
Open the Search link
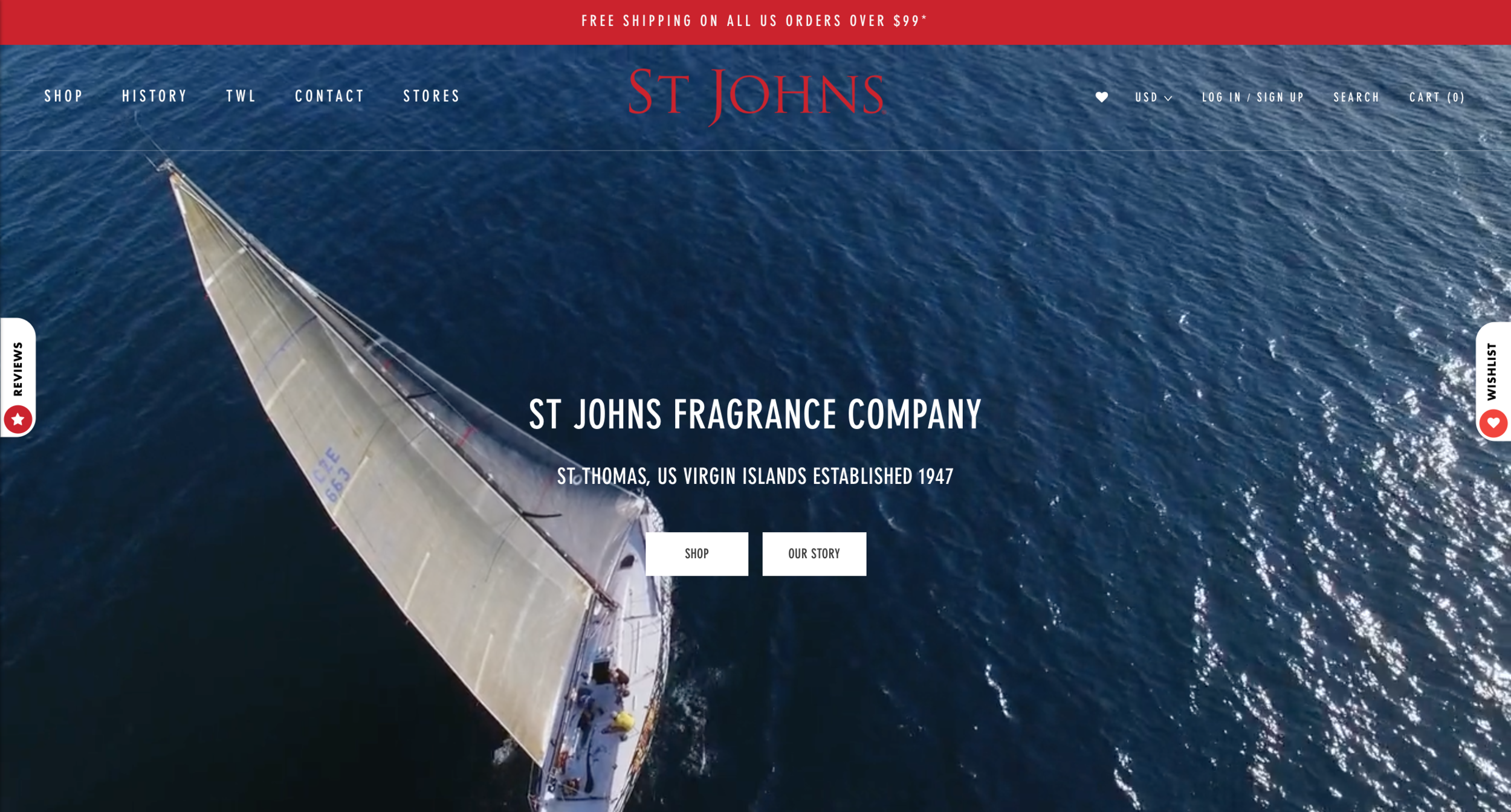[1356, 97]
